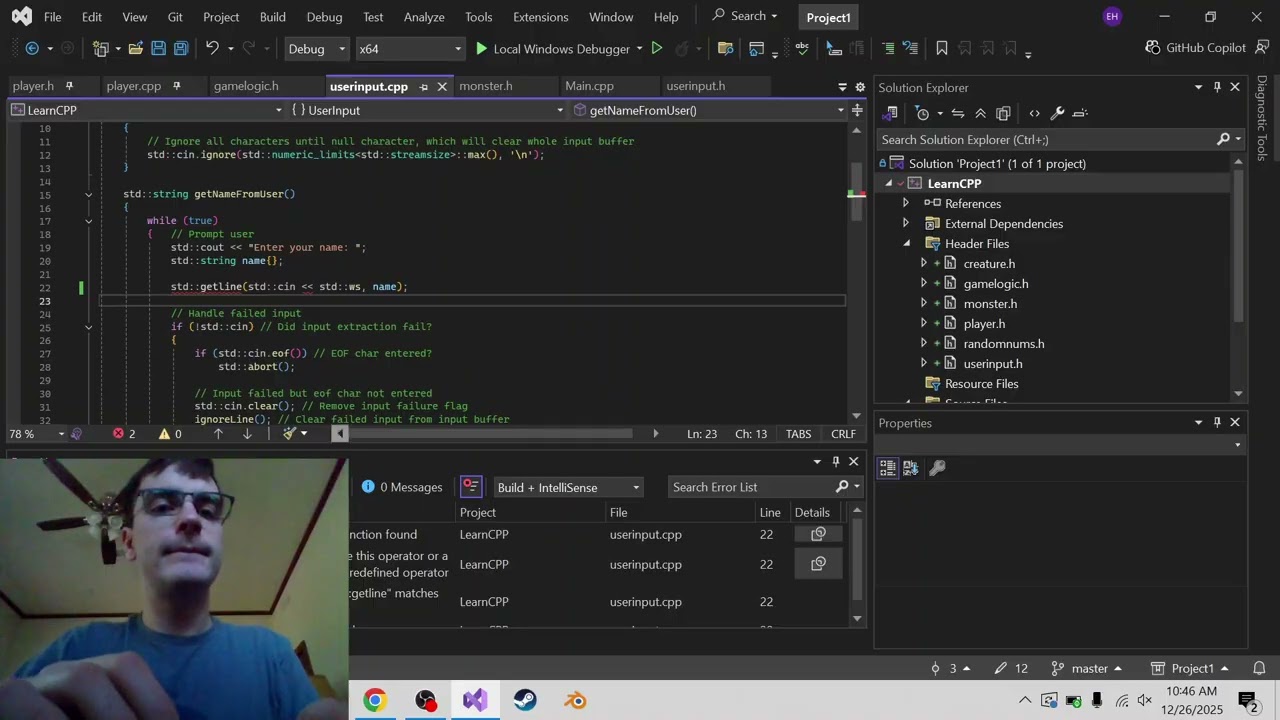Viewport: 1280px width, 720px height.
Task: Toggle pin on player.cpp tab
Action: coord(176,86)
